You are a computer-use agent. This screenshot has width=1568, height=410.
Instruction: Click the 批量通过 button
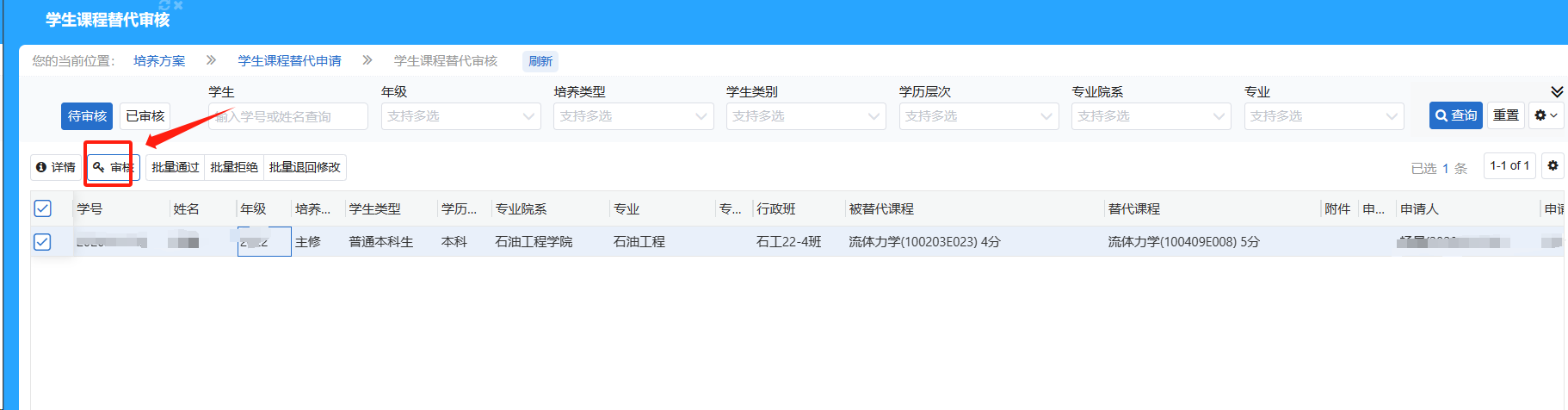pyautogui.click(x=176, y=167)
